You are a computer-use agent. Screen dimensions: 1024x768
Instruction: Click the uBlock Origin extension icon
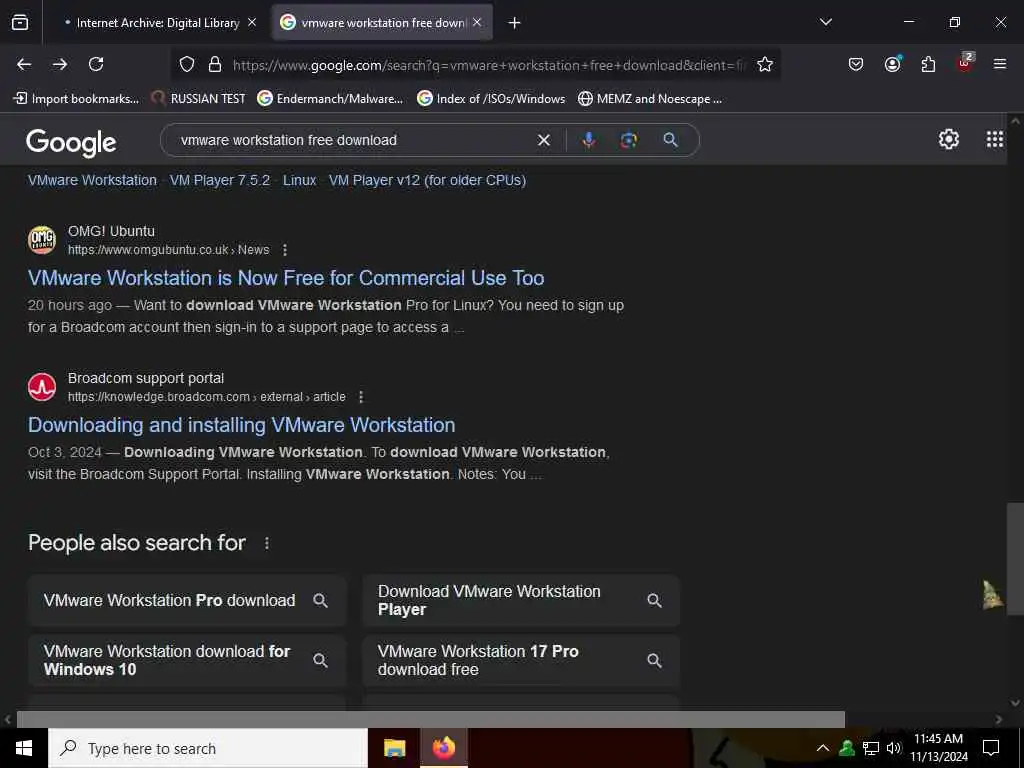pyautogui.click(x=965, y=63)
